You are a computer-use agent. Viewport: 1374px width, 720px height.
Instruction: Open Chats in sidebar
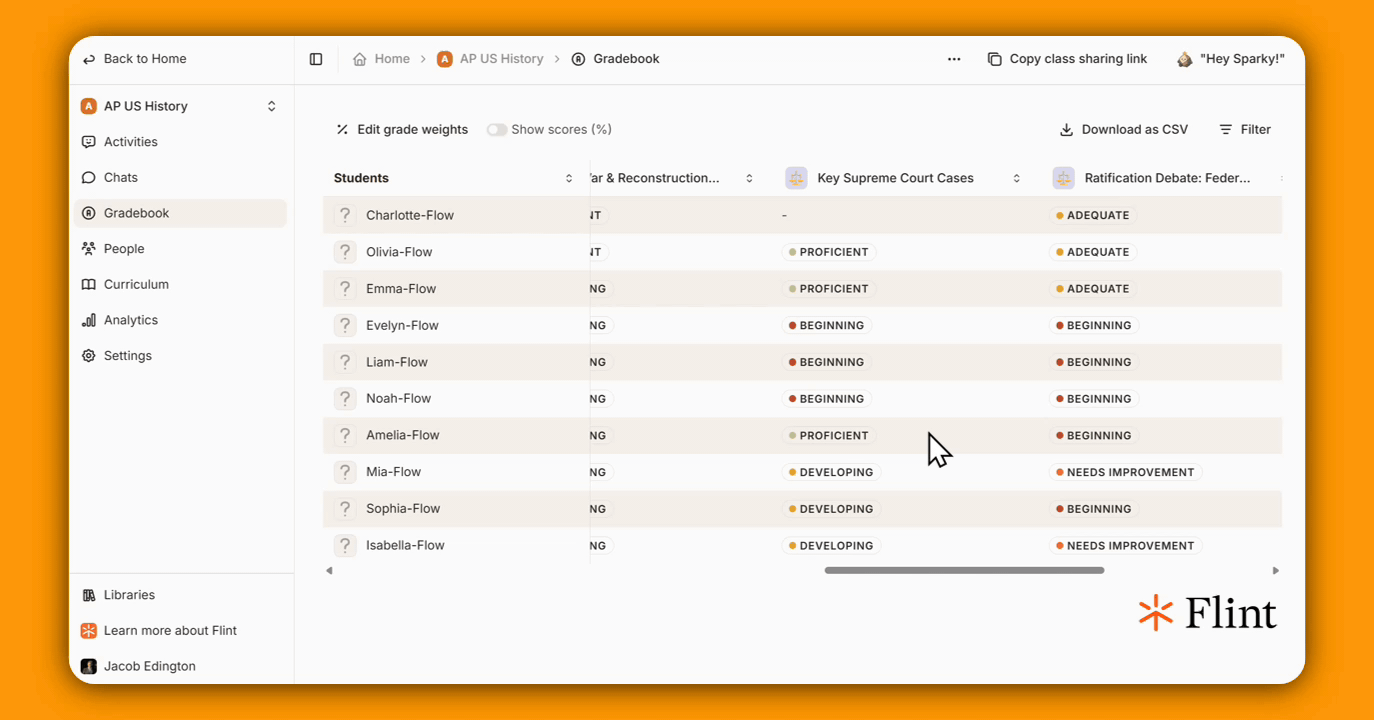[180, 177]
